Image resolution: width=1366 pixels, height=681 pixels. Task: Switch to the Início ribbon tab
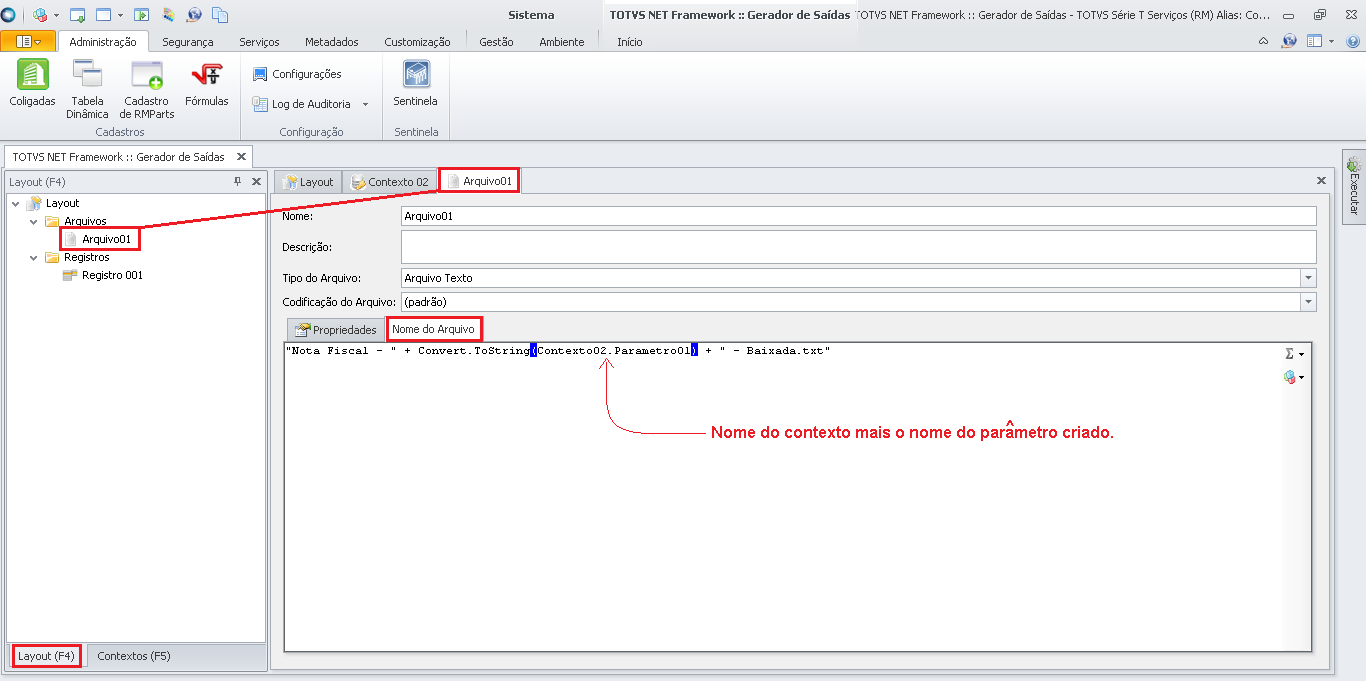coord(630,42)
